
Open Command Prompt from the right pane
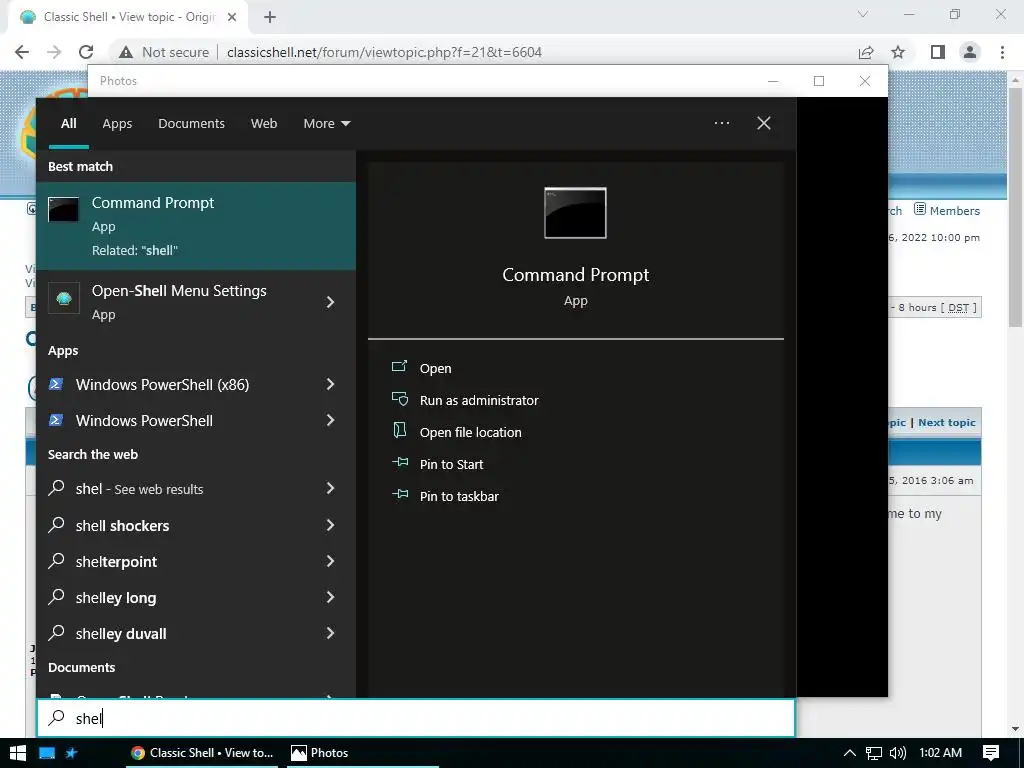[435, 368]
